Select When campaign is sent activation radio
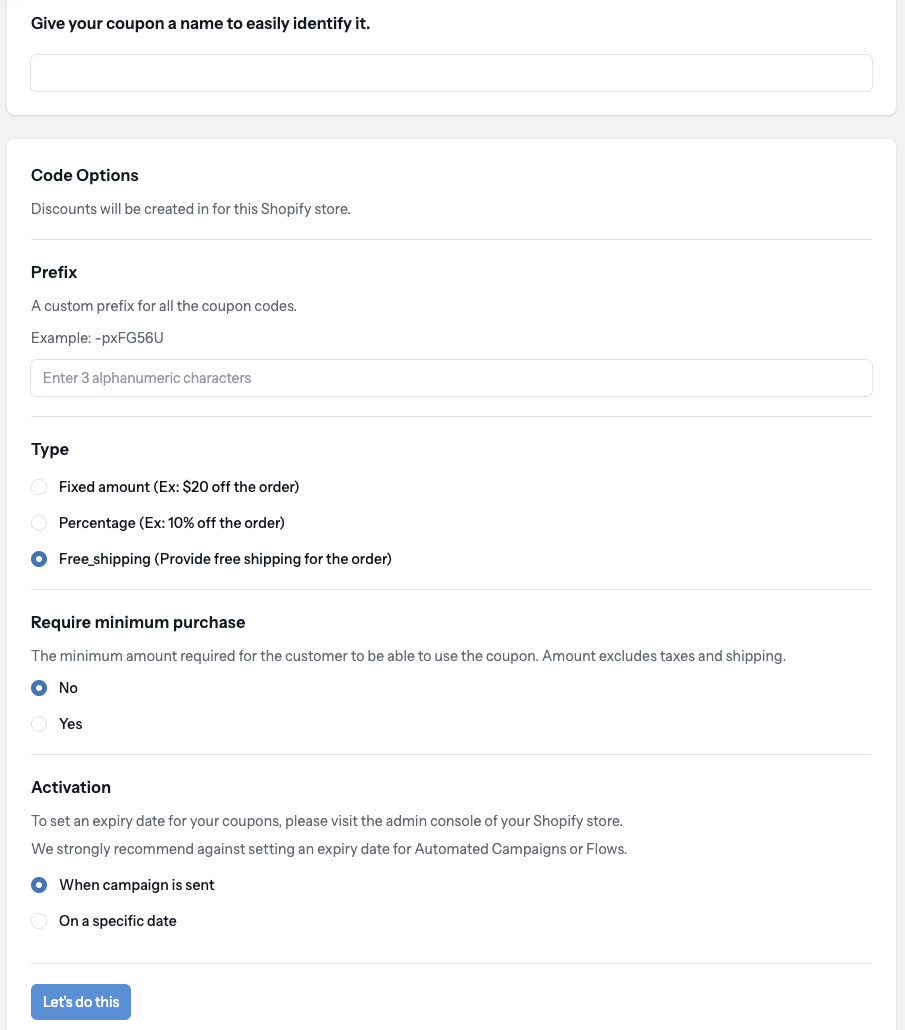 tap(39, 885)
